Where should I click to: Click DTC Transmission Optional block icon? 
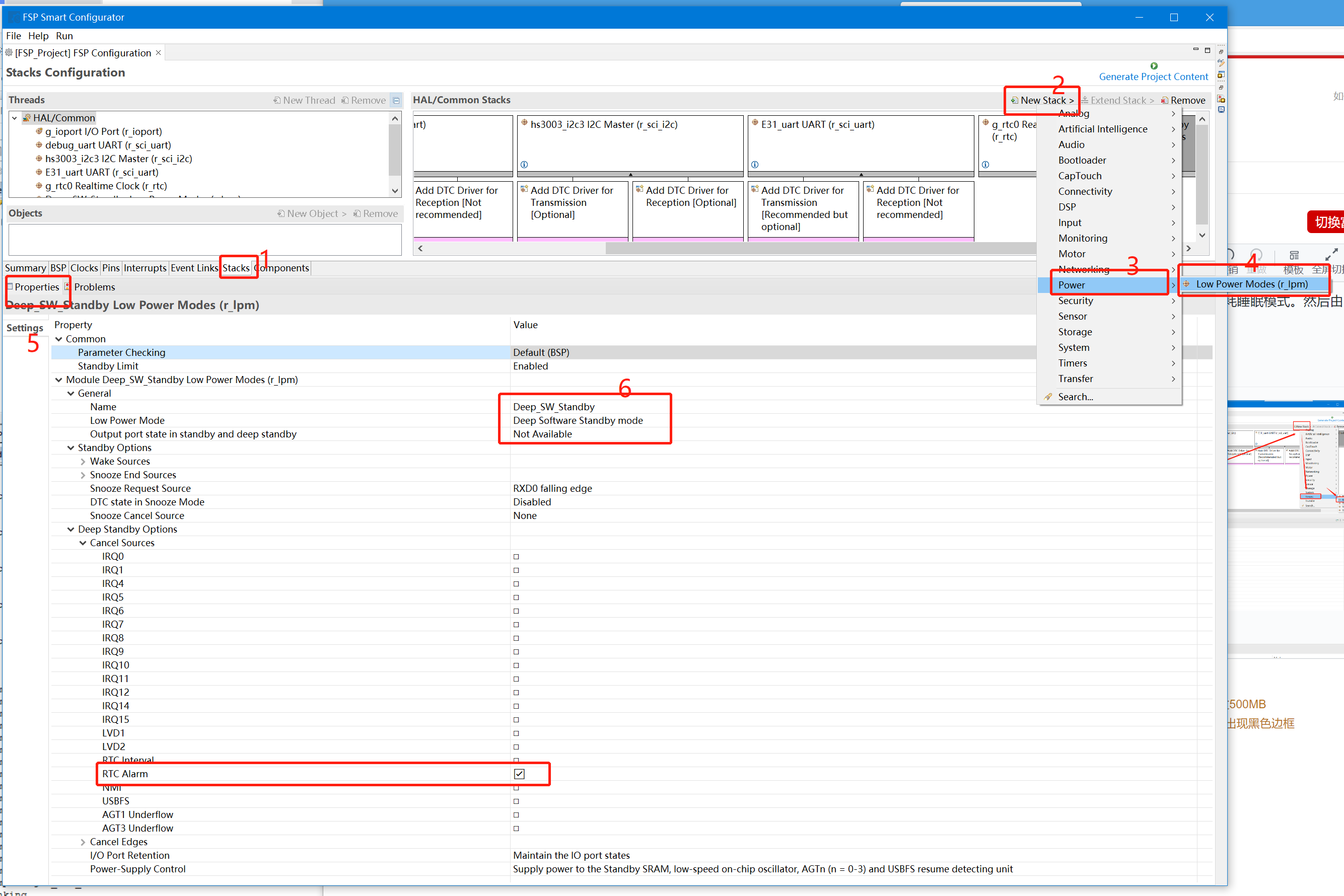(x=524, y=189)
